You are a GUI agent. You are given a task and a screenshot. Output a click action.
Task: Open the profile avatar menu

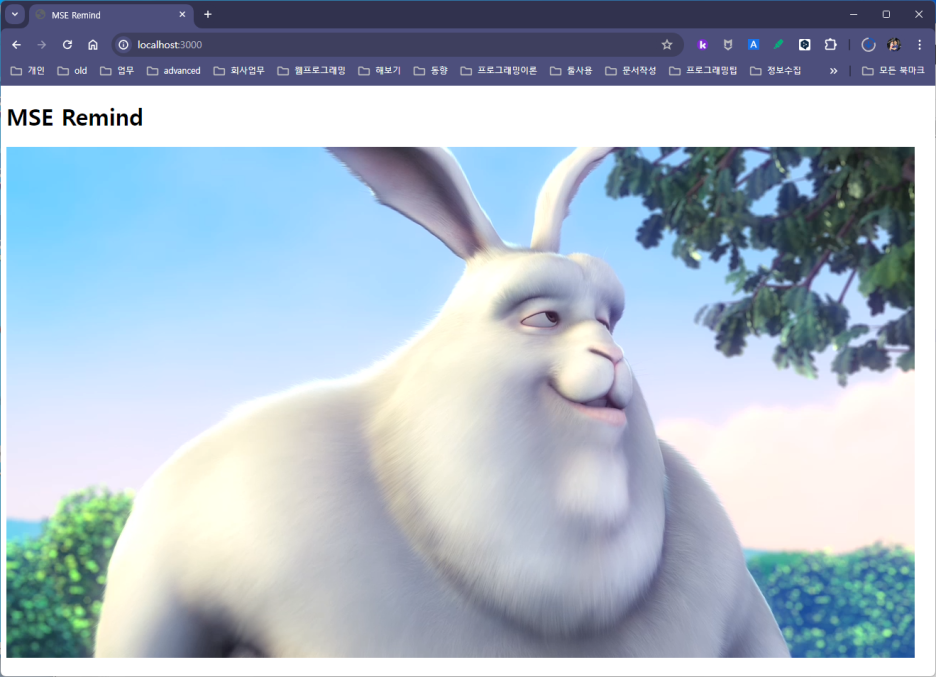[894, 45]
